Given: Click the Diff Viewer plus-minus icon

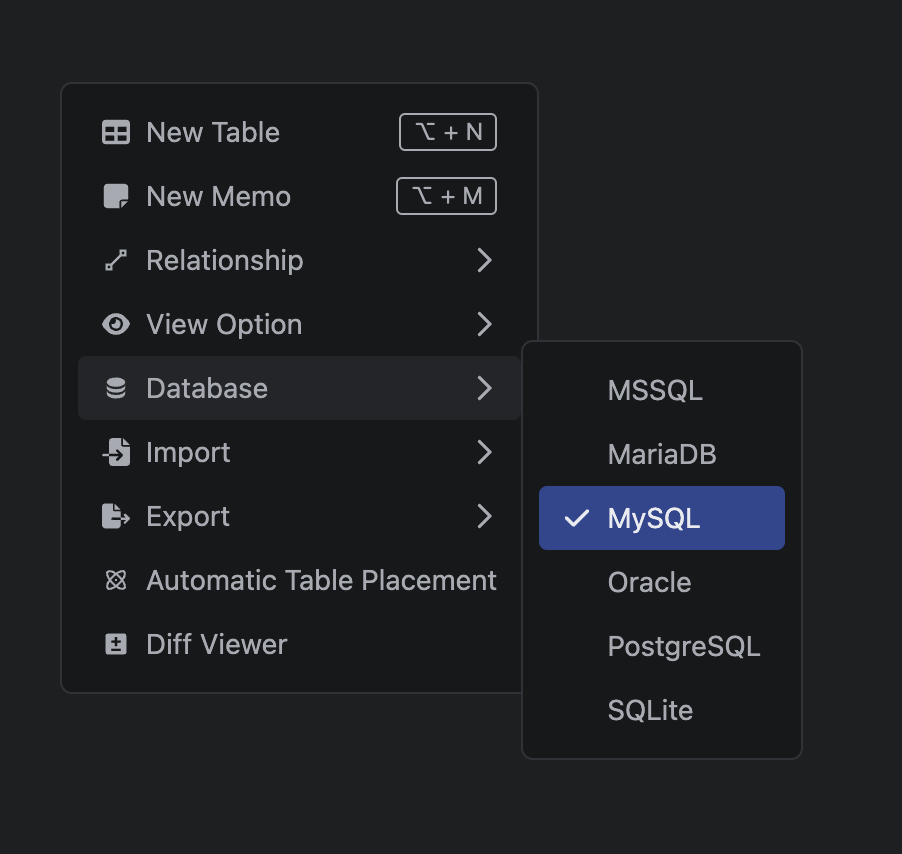Looking at the screenshot, I should [x=116, y=645].
